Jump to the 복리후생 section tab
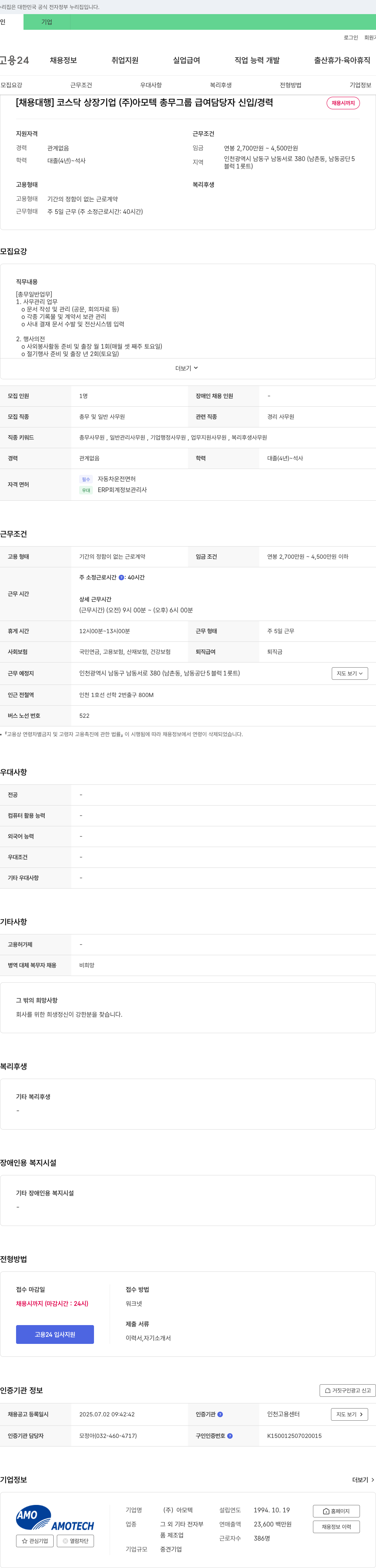376x1568 pixels. [221, 85]
